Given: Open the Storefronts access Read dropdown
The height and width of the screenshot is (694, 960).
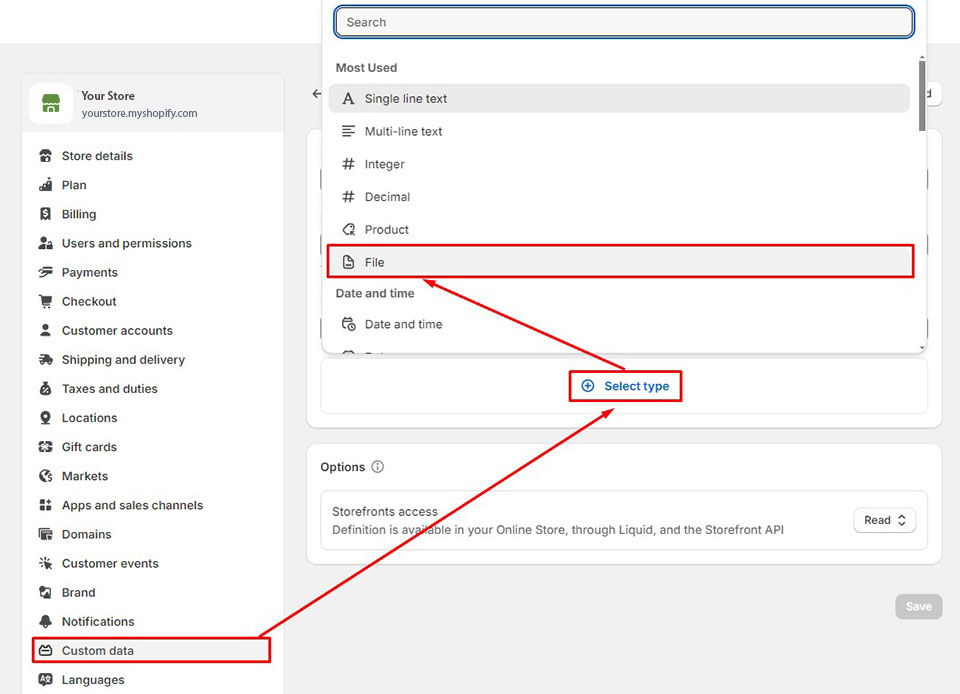Looking at the screenshot, I should pyautogui.click(x=885, y=520).
